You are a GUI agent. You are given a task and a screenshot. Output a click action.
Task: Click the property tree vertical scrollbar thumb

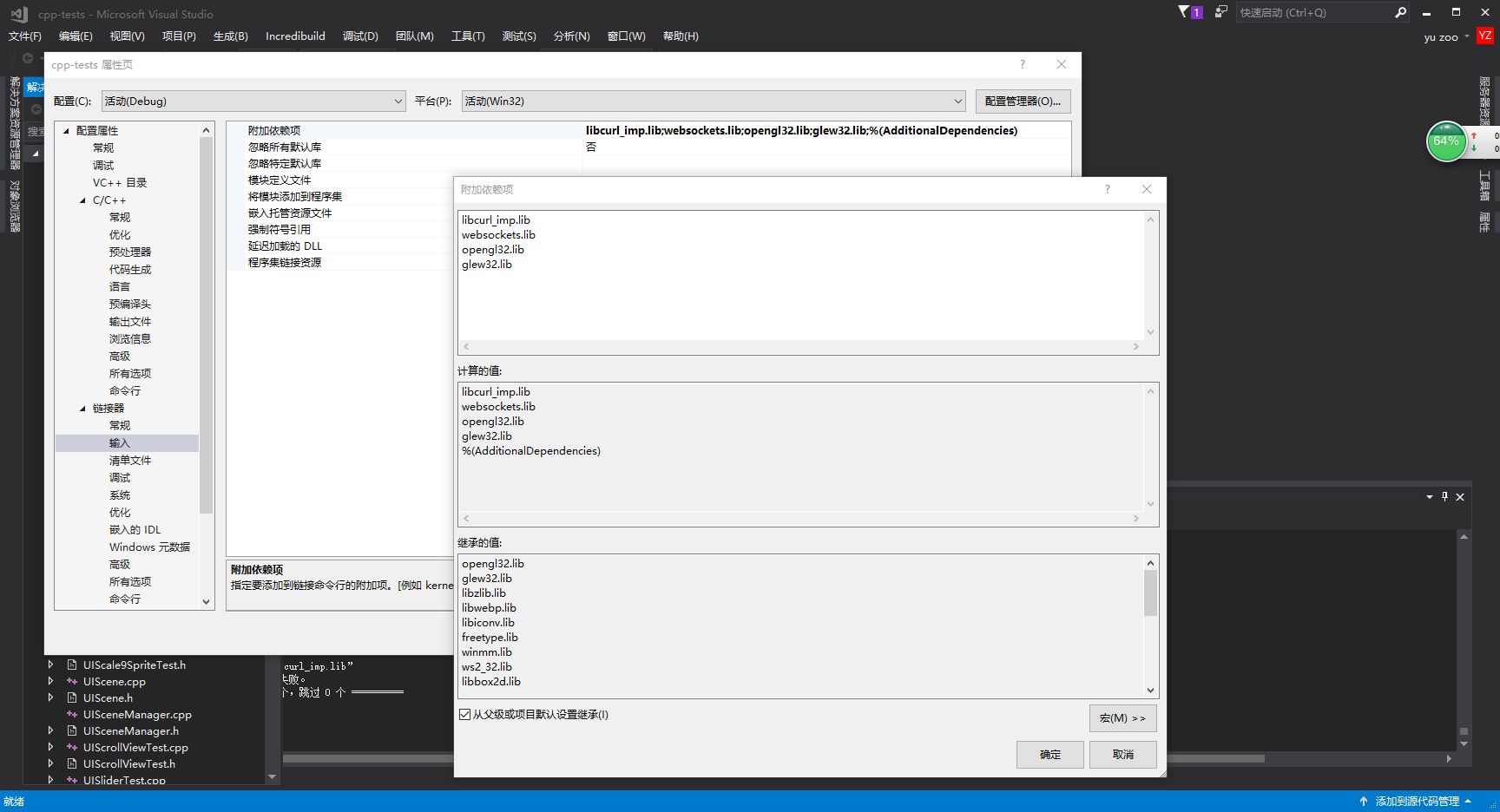click(207, 325)
